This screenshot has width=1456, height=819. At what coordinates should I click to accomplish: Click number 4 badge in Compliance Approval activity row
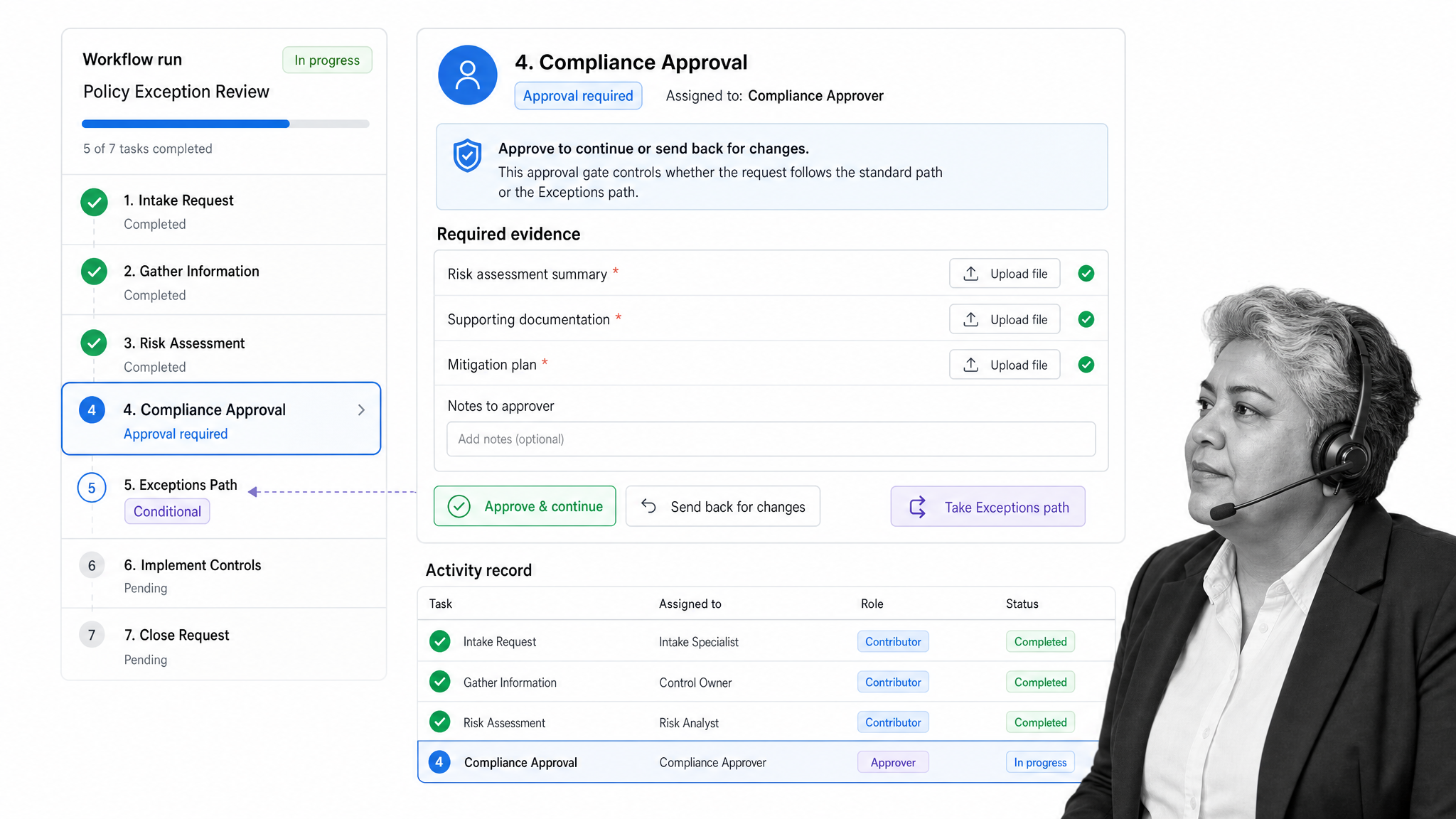pos(439,762)
